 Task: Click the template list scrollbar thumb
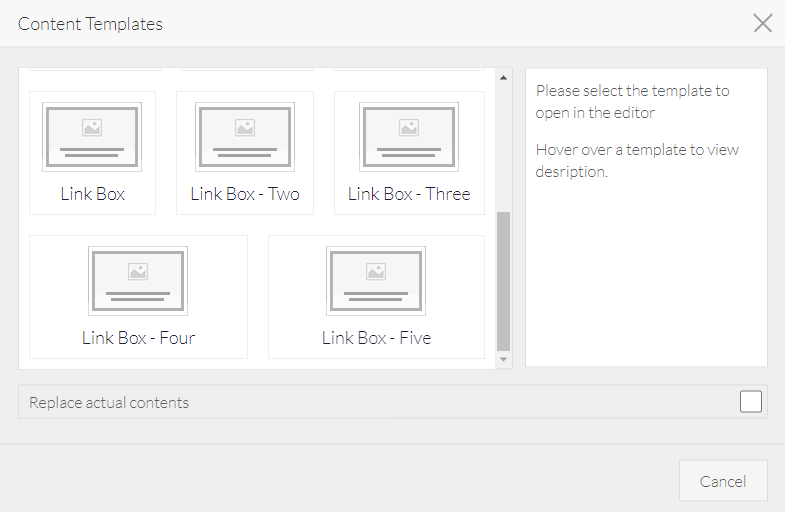click(x=504, y=281)
